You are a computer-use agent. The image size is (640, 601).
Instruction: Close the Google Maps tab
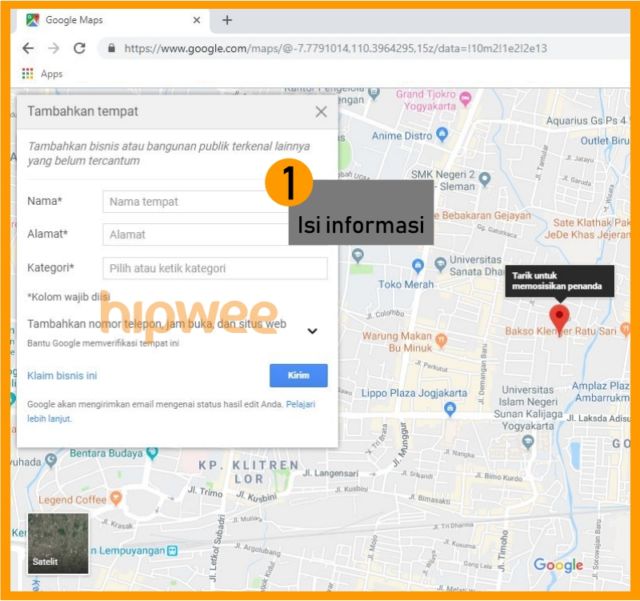(x=197, y=20)
